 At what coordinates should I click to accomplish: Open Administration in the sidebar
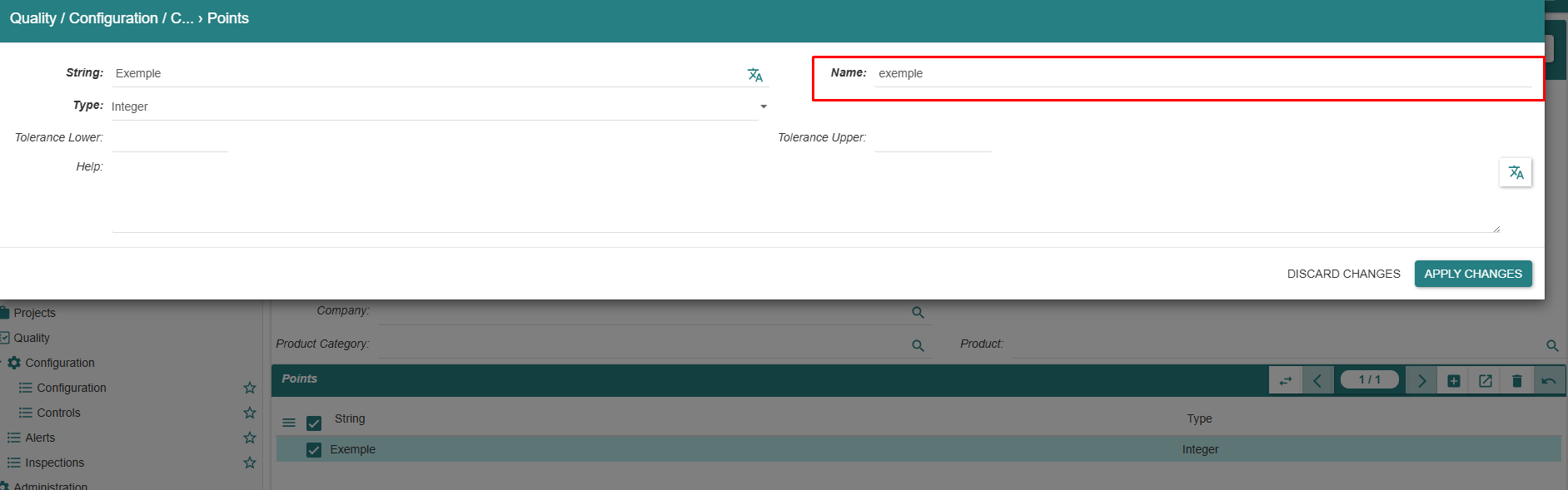click(50, 486)
